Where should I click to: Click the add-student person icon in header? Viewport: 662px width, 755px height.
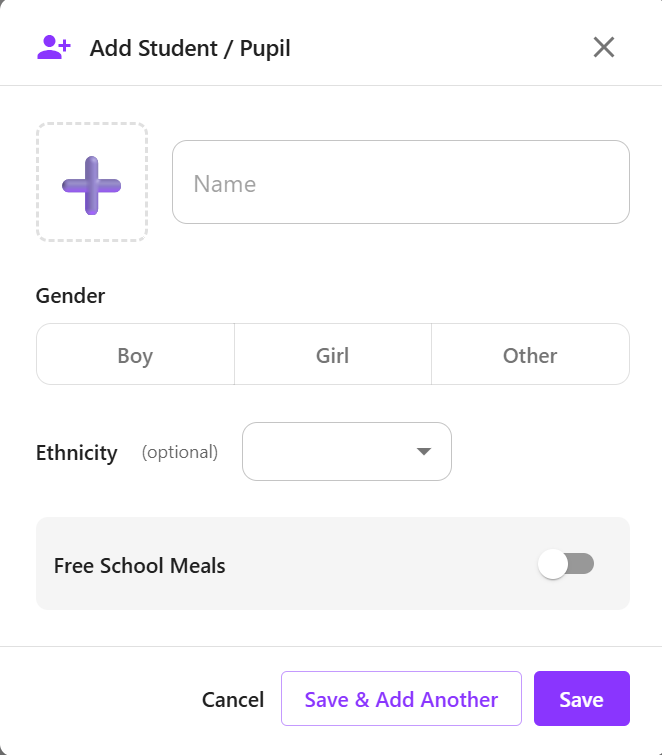coord(53,47)
